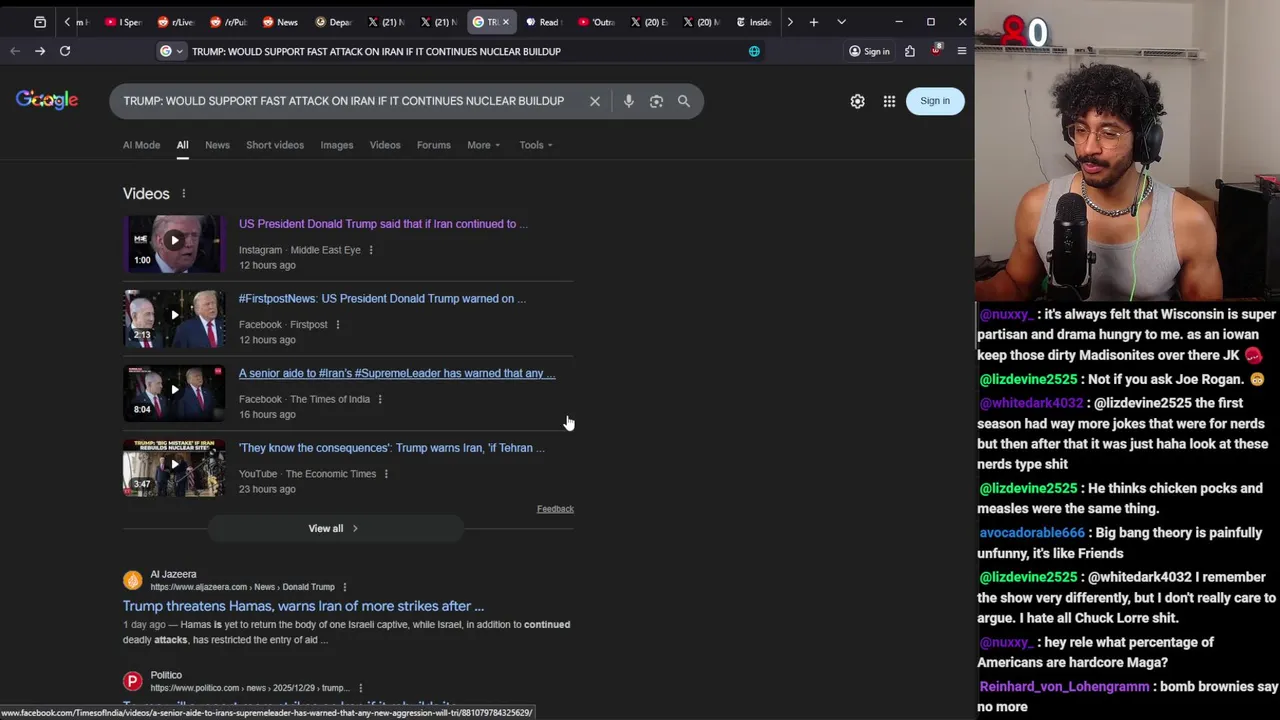Open the browser extensions puzzle icon

910,51
